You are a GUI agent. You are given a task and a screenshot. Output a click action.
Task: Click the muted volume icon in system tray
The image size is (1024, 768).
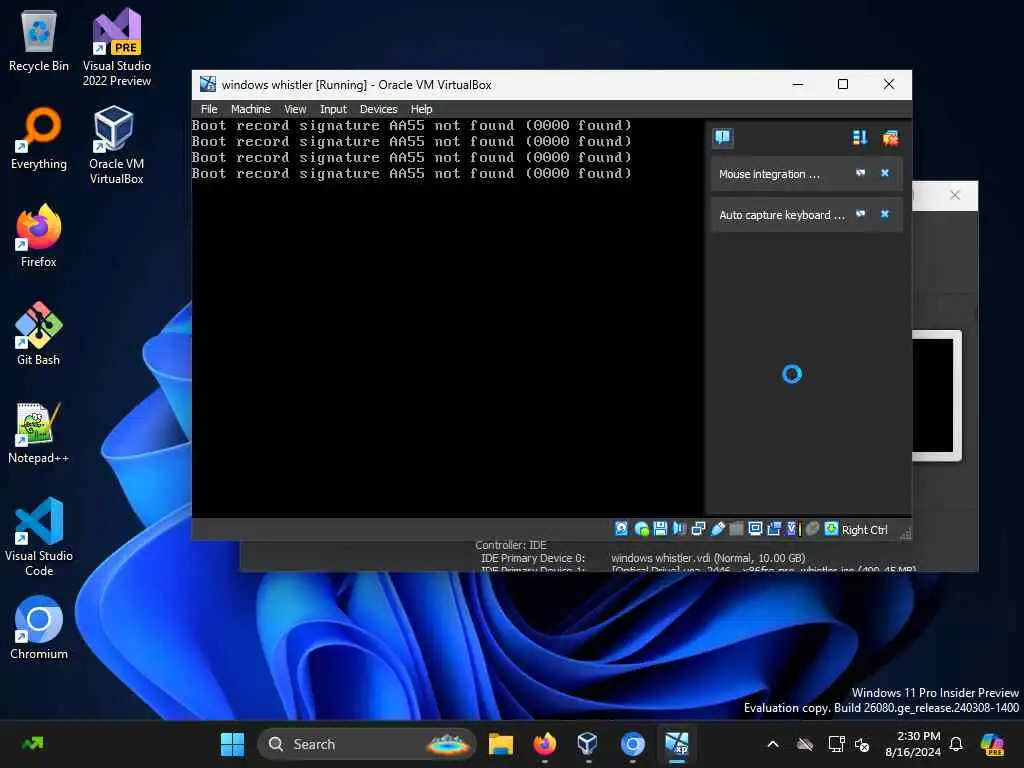click(x=862, y=744)
